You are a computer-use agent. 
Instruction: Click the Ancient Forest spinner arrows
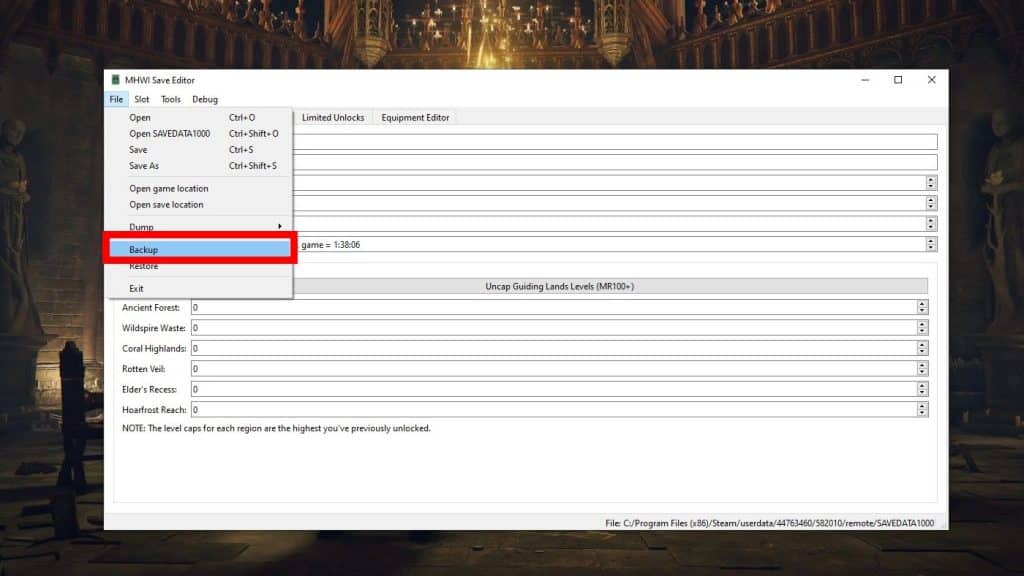(x=922, y=307)
